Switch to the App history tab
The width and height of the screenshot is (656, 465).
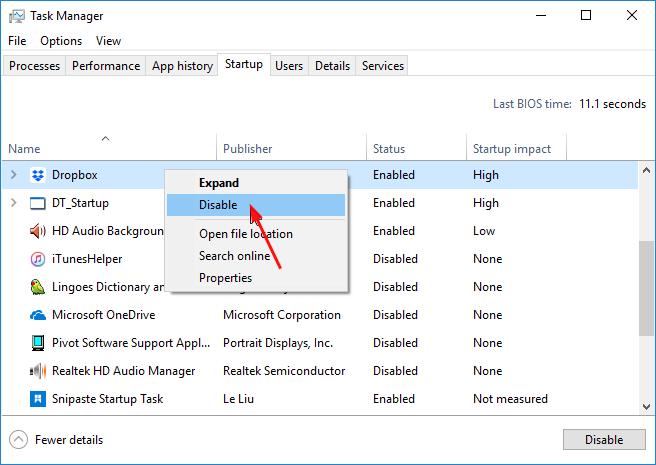182,66
